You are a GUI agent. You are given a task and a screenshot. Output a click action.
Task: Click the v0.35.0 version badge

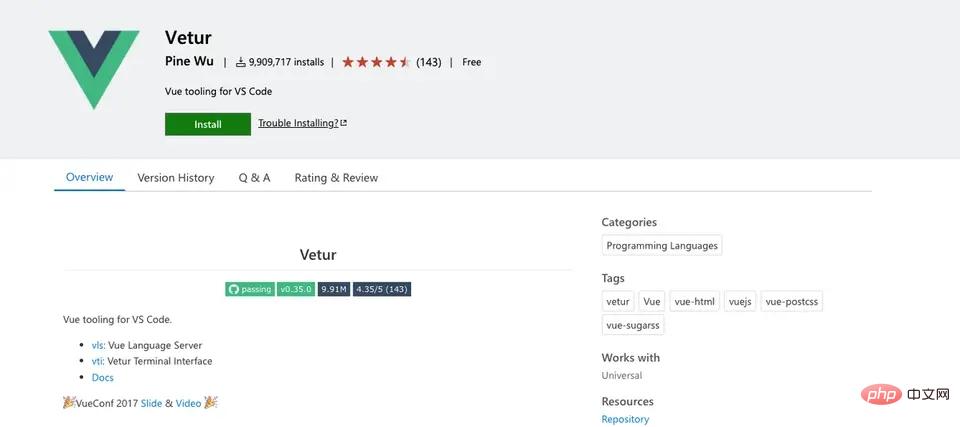(x=296, y=289)
